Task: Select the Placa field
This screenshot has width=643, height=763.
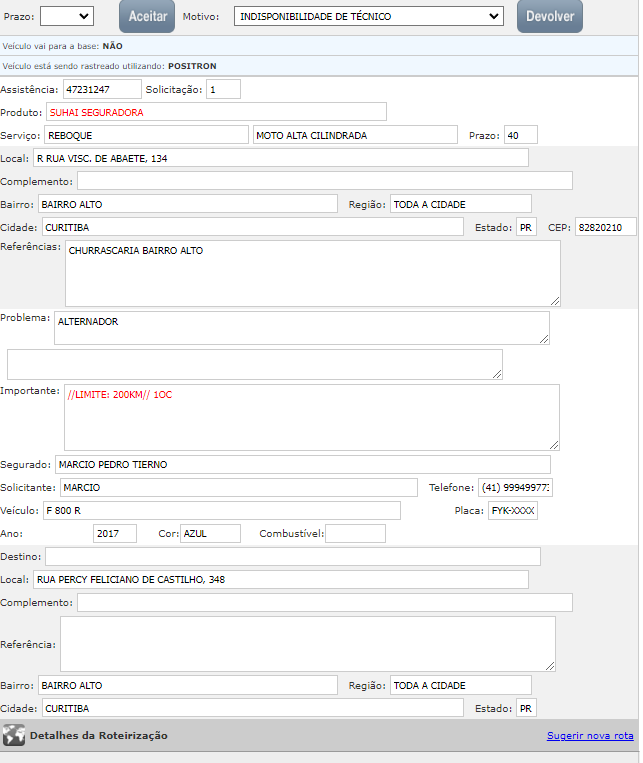Action: pos(513,510)
